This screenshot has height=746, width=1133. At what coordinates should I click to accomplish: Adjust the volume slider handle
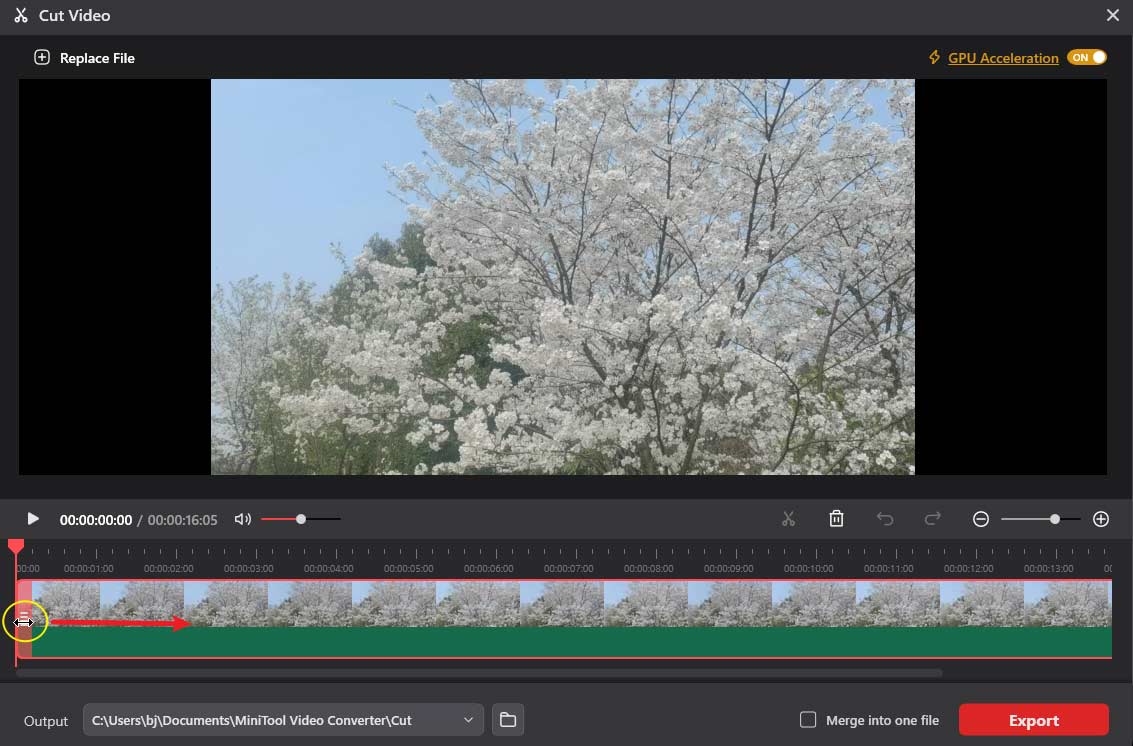coord(301,519)
